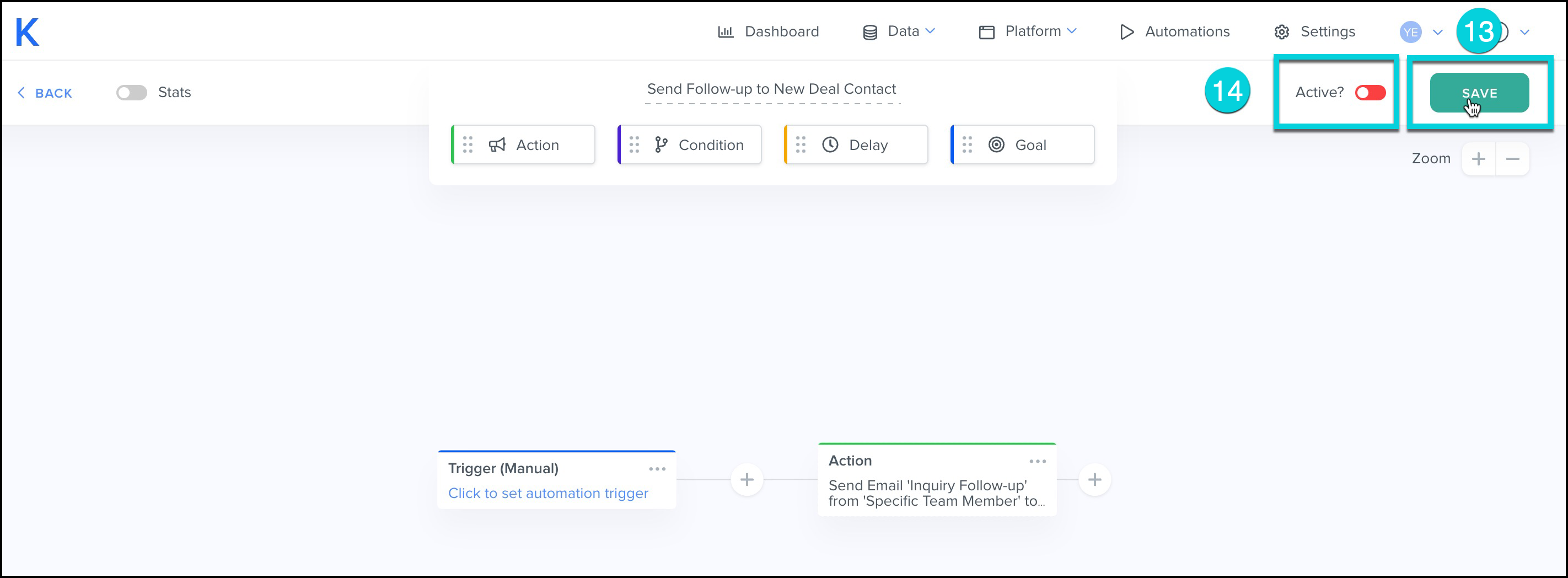
Task: Click the Goal target block icon
Action: pyautogui.click(x=996, y=145)
